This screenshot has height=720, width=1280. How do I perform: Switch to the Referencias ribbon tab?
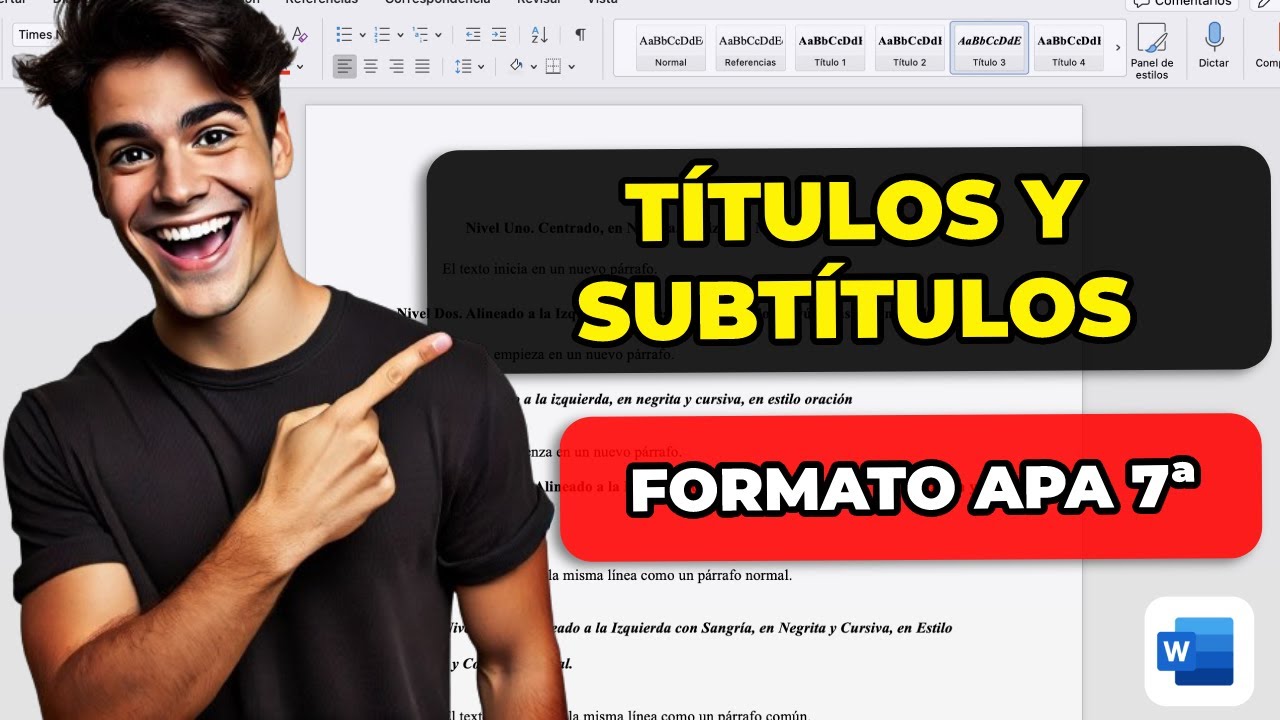tap(321, 2)
